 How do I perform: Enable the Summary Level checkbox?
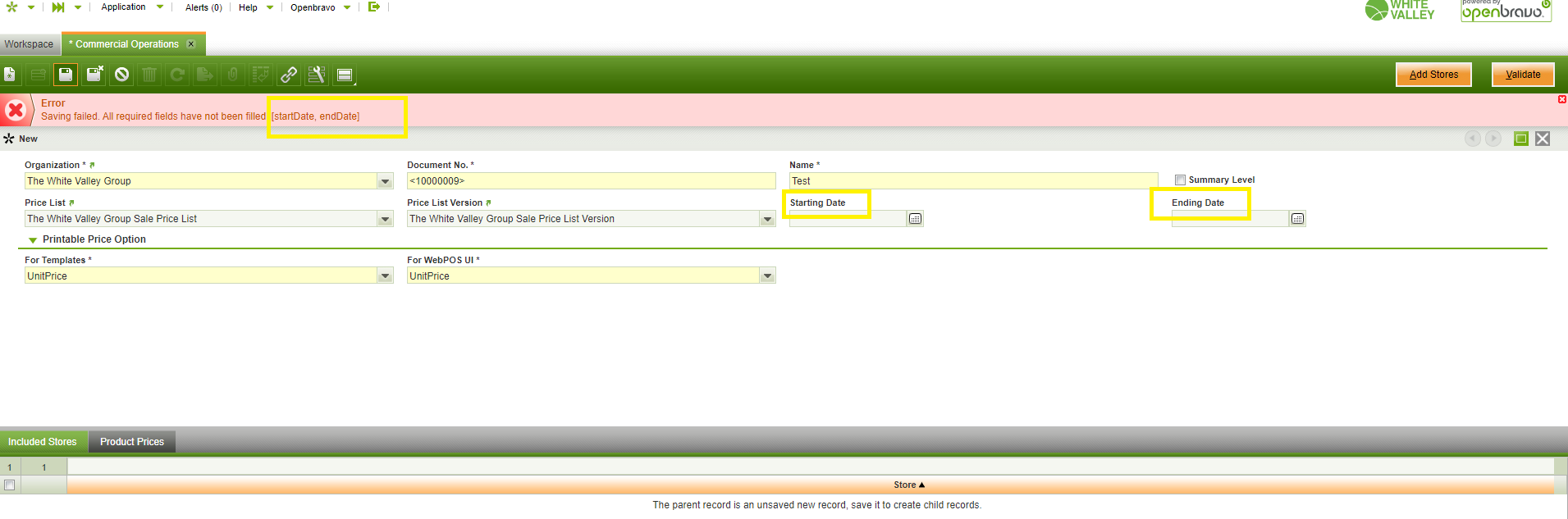[1180, 180]
